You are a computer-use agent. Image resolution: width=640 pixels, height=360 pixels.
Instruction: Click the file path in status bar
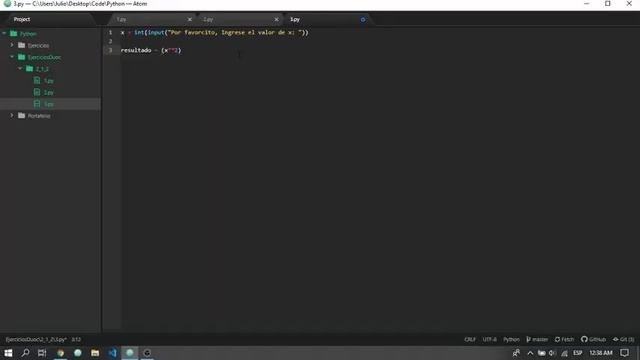tap(36, 340)
